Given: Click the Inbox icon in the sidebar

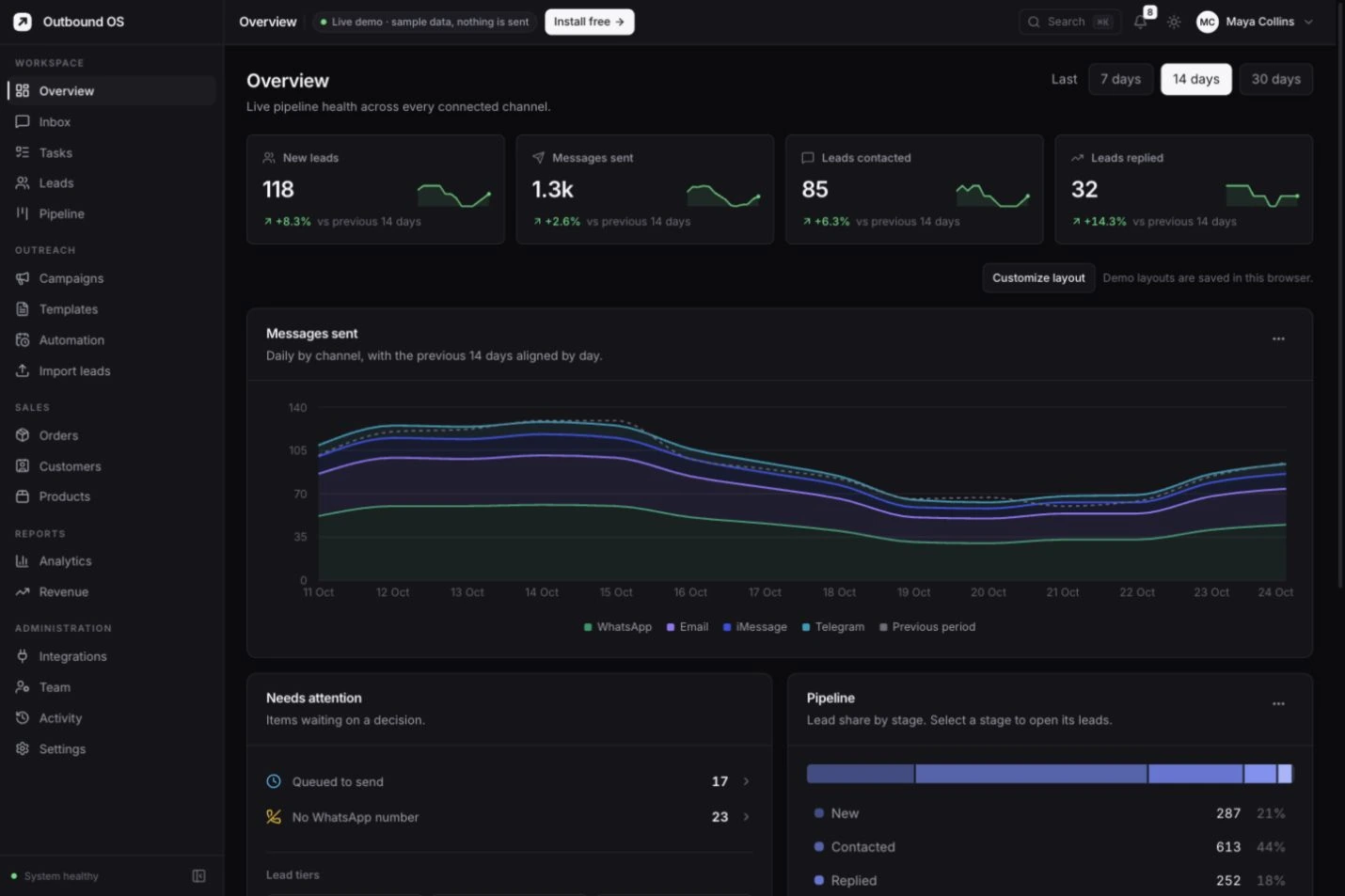Looking at the screenshot, I should [23, 122].
